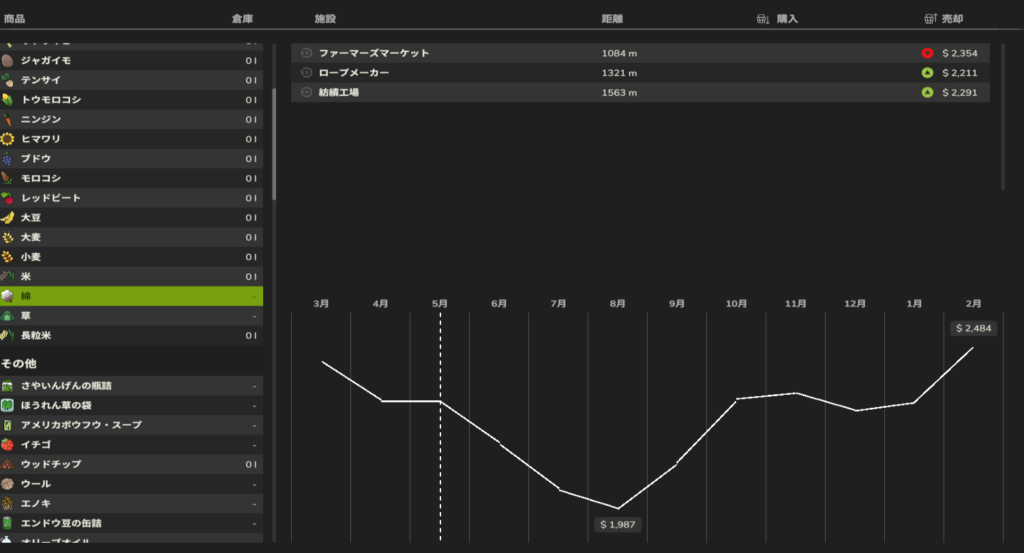The width and height of the screenshot is (1024, 553).
Task: Click the red falling-price icon for ファーマーズマーケット
Action: [x=927, y=53]
